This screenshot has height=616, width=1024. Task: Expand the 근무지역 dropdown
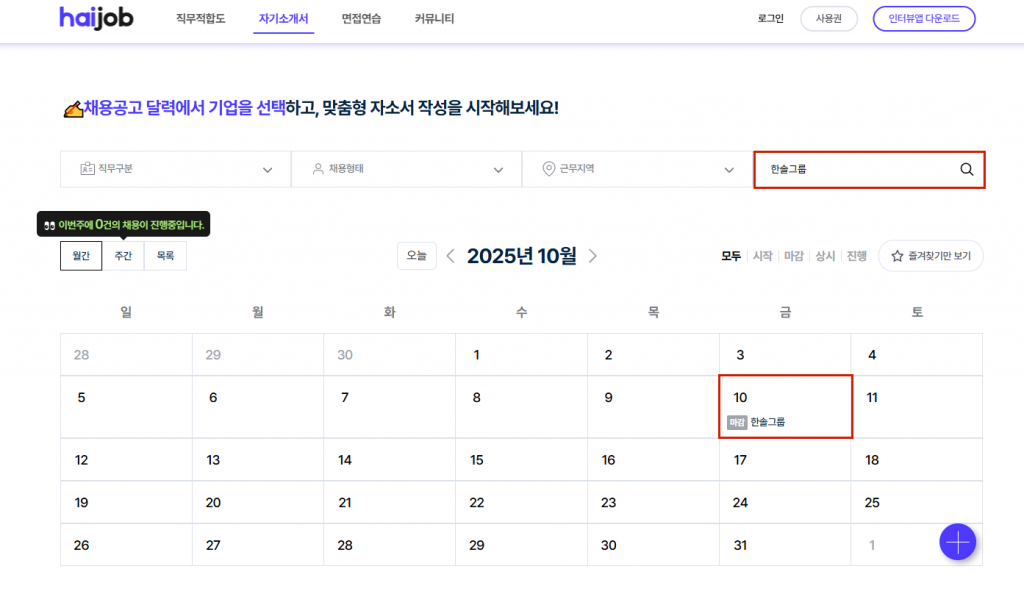[637, 170]
